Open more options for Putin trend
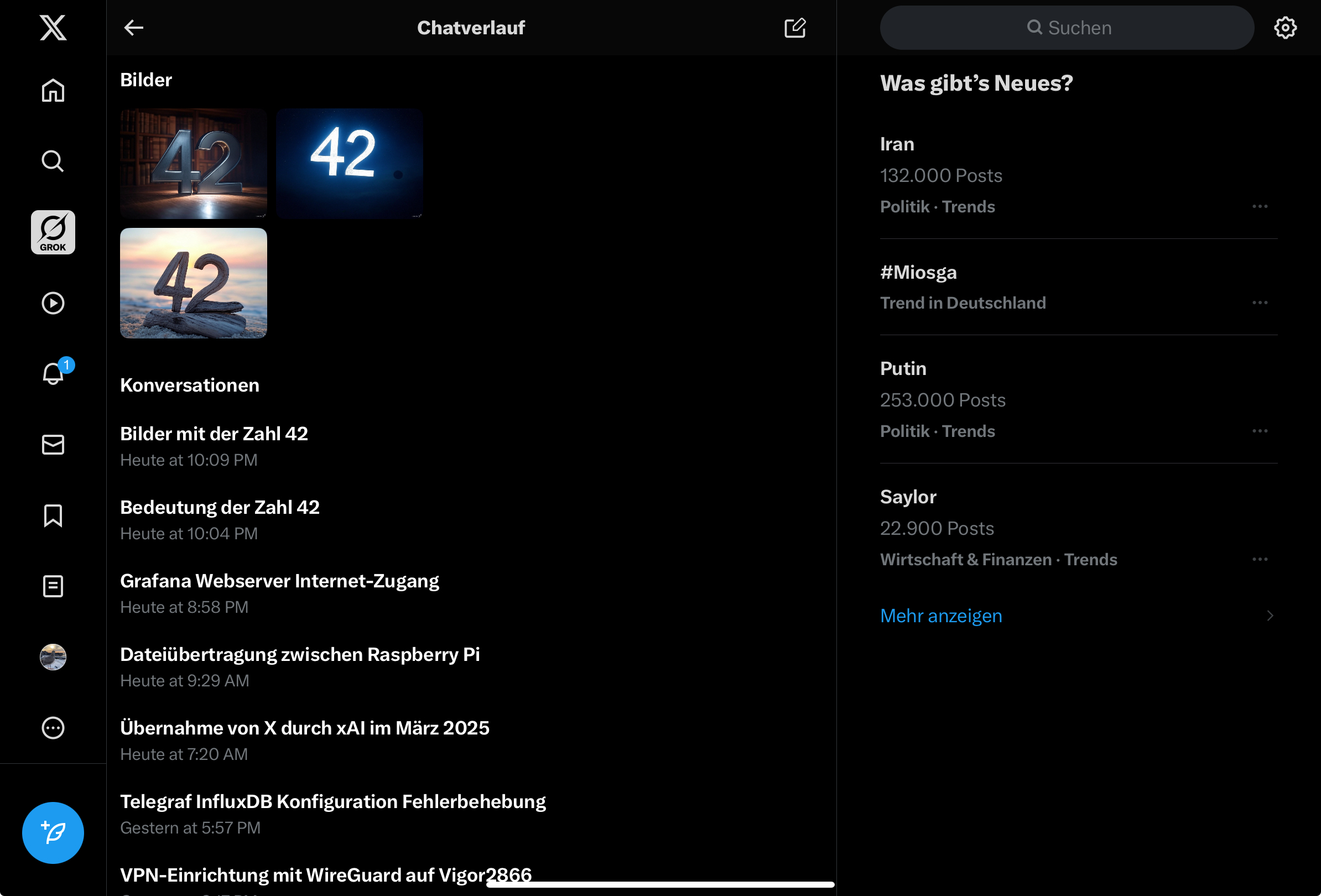The width and height of the screenshot is (1321, 896). point(1260,431)
